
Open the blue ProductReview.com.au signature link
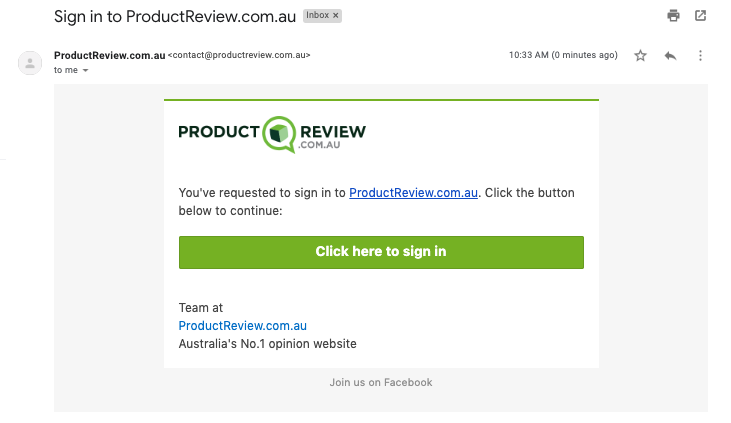pyautogui.click(x=242, y=326)
